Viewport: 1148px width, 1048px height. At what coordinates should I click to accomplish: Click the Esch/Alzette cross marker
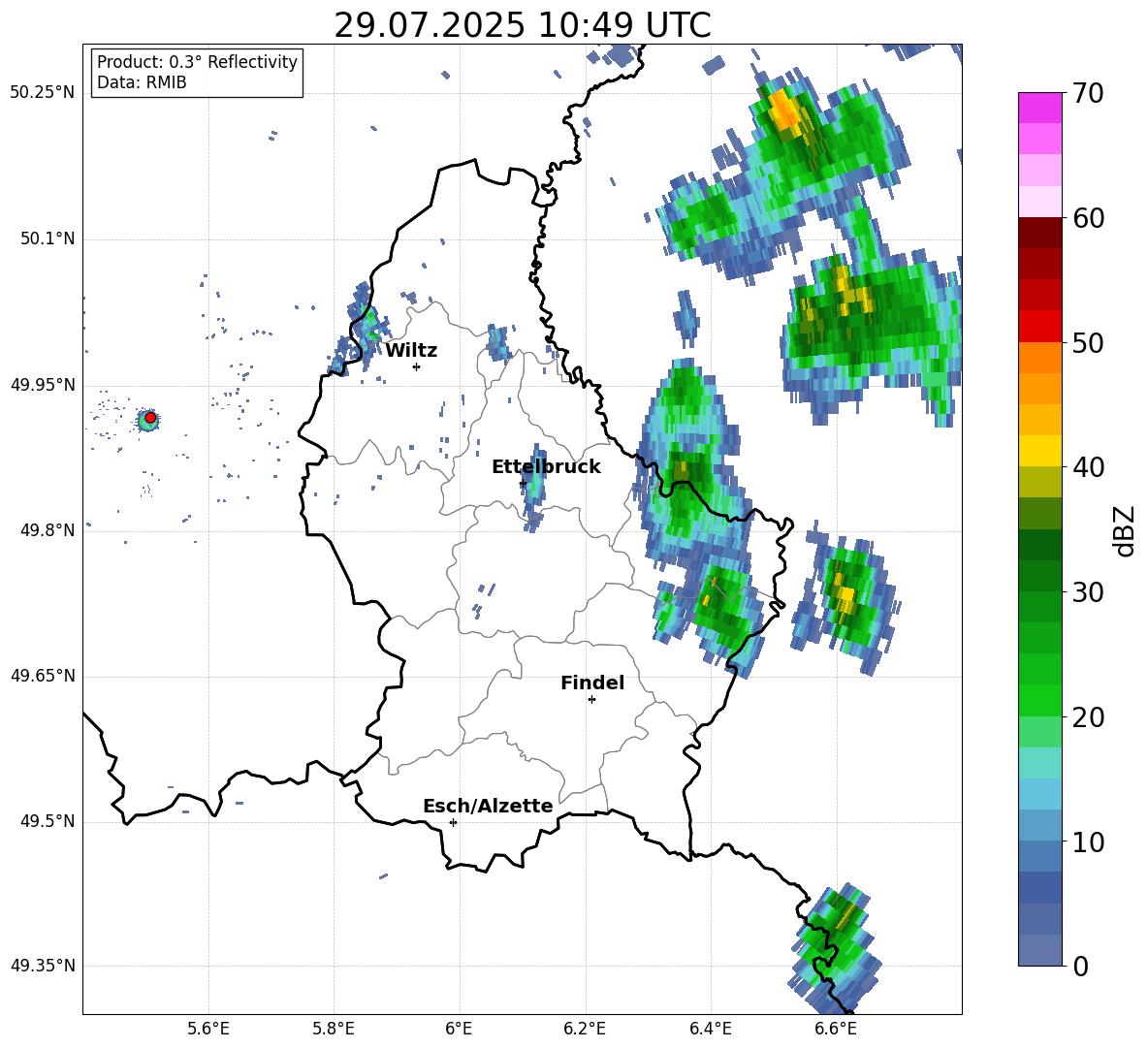453,822
